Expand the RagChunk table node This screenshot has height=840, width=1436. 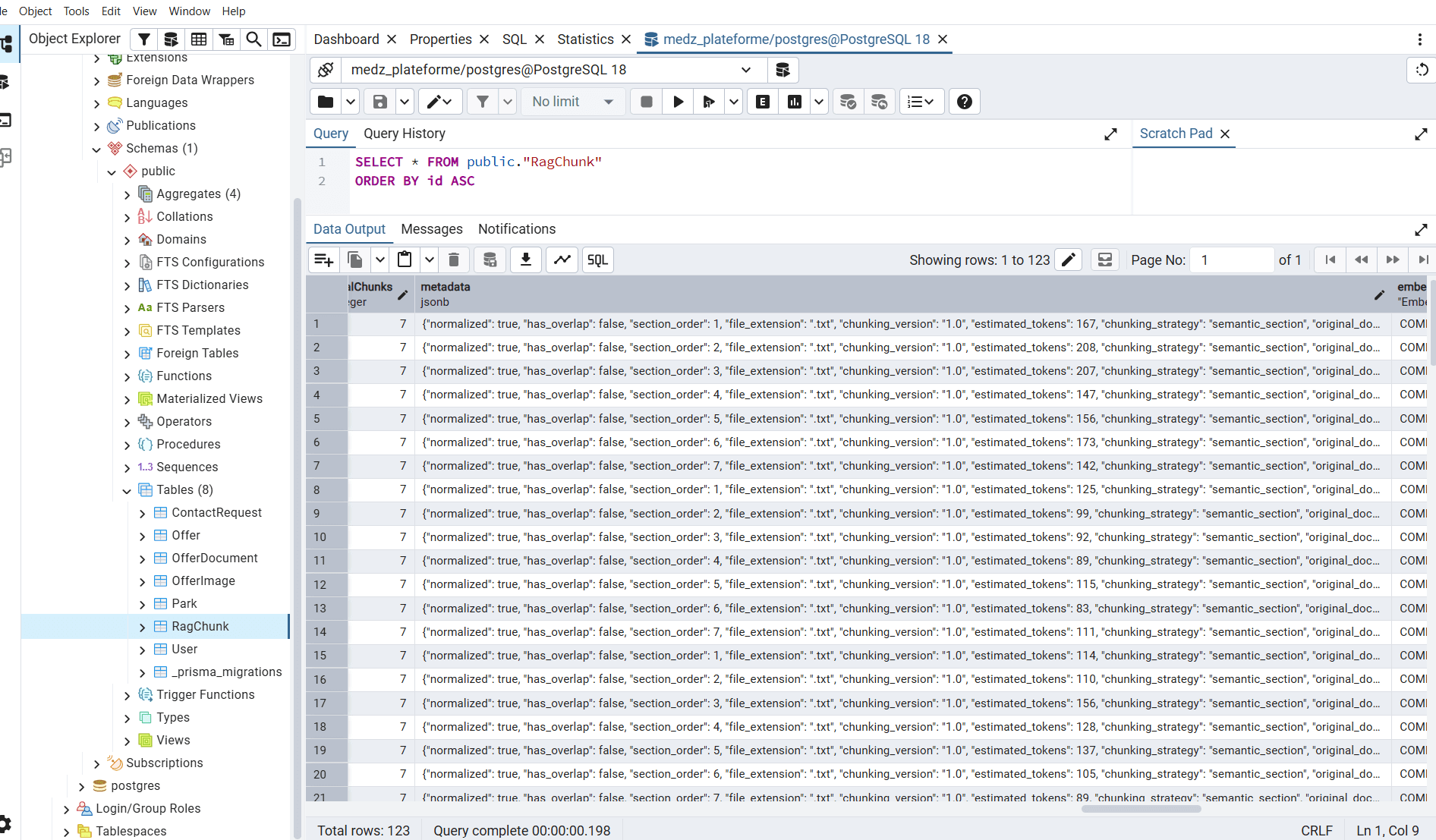pos(142,627)
